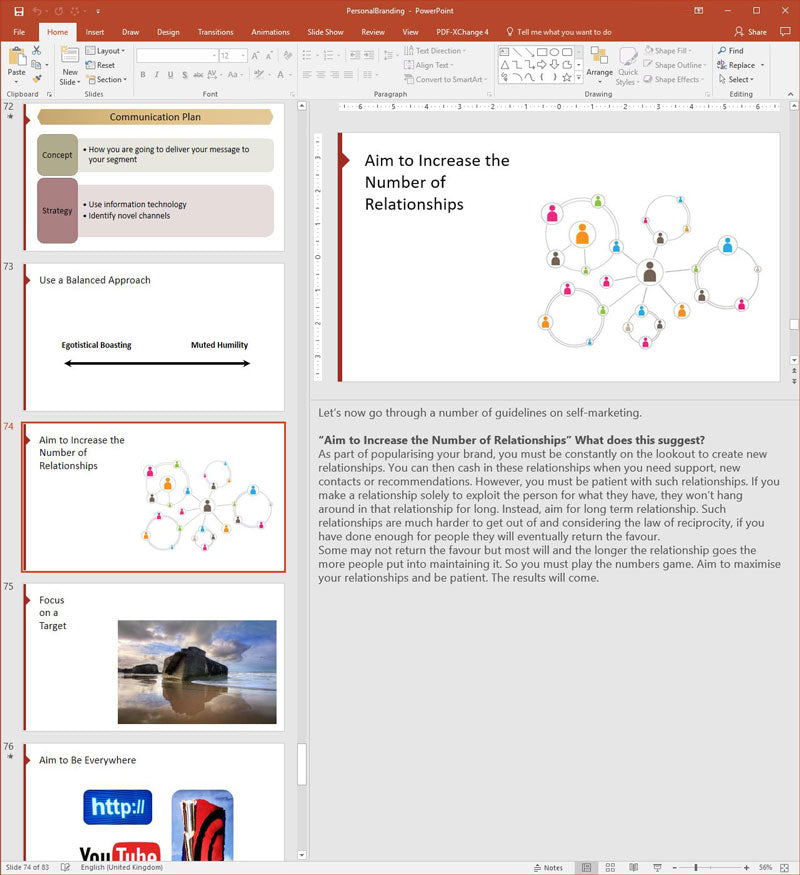Image resolution: width=800 pixels, height=875 pixels.
Task: Switch to the Slide Show tab
Action: (325, 32)
